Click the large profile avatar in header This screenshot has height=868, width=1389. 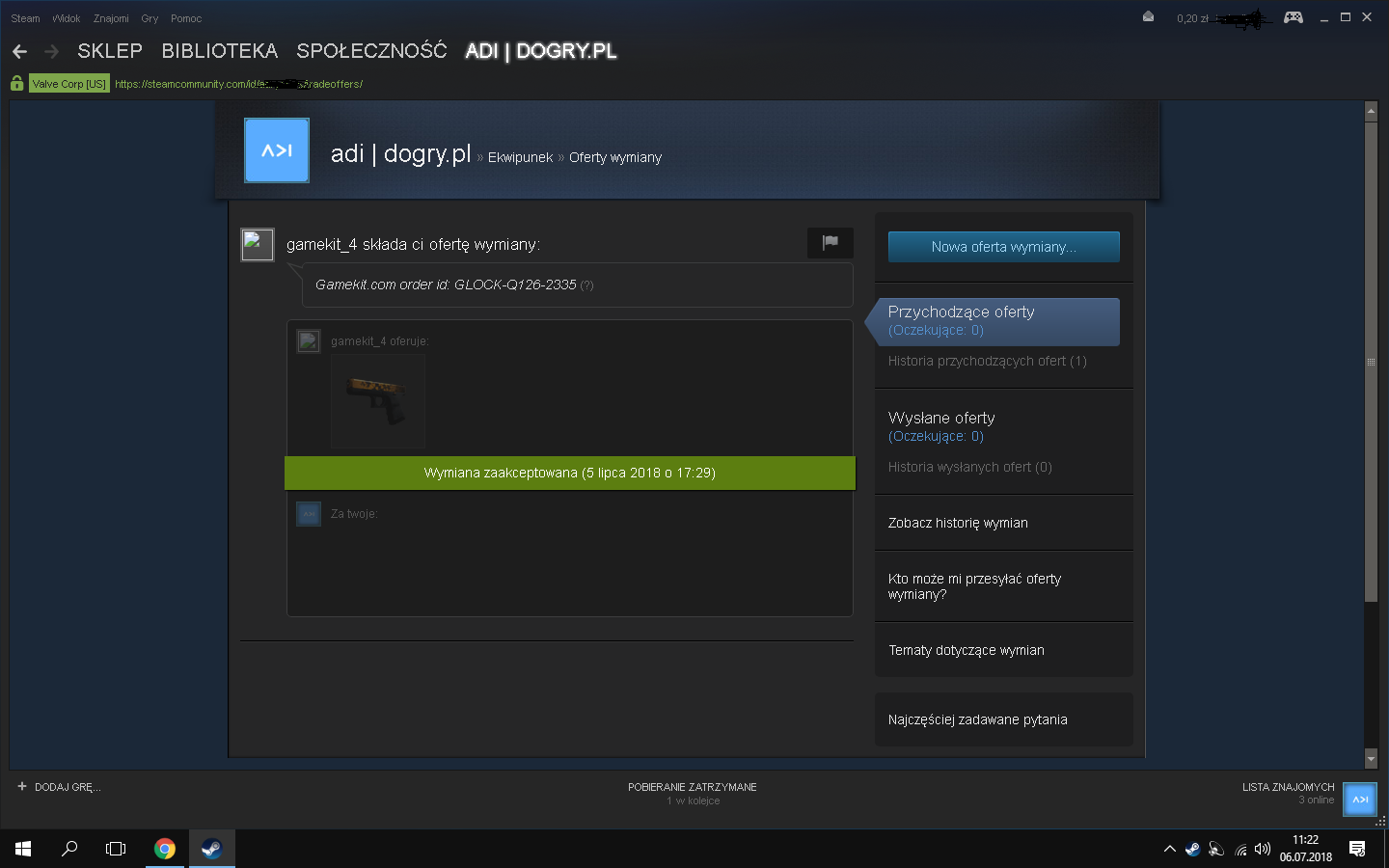(277, 150)
